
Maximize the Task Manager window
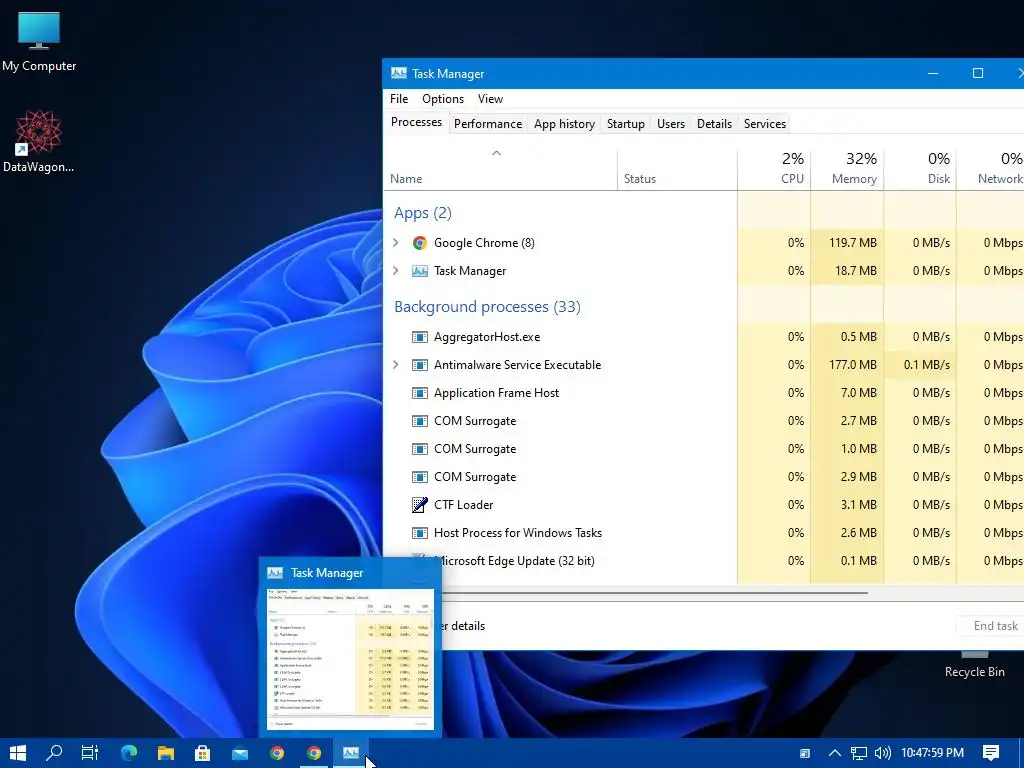[978, 73]
